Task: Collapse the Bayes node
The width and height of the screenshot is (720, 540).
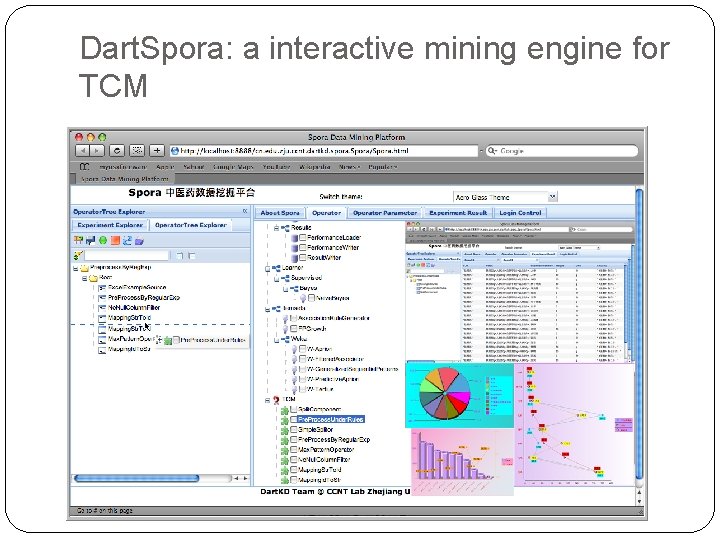Action: click(285, 289)
